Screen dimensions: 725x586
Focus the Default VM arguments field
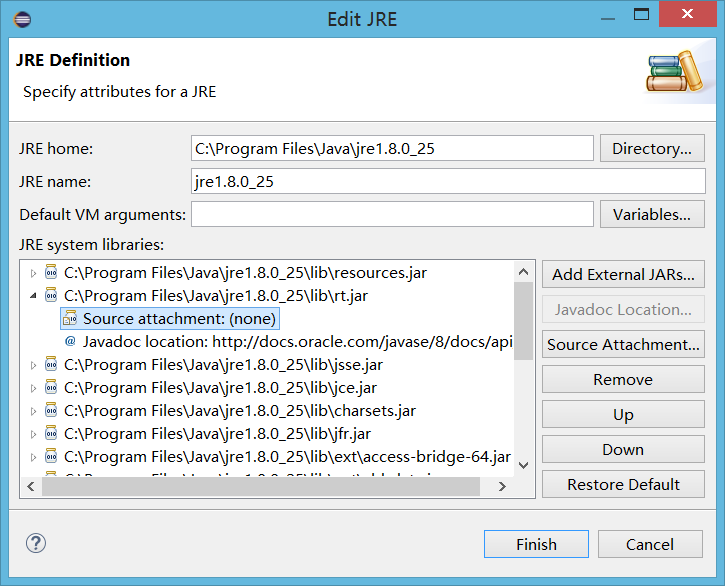click(392, 214)
